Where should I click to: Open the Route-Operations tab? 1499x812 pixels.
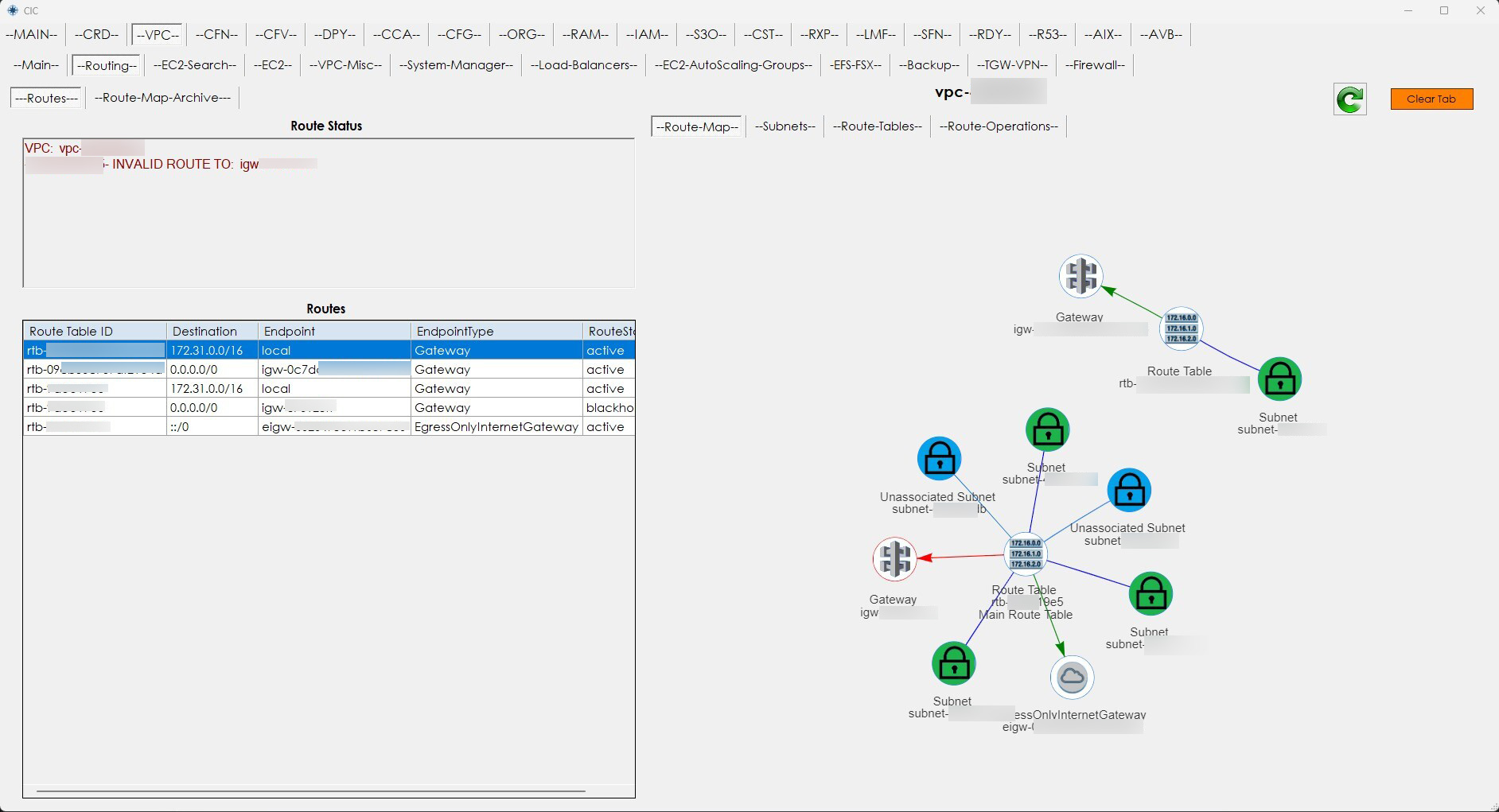pos(999,126)
